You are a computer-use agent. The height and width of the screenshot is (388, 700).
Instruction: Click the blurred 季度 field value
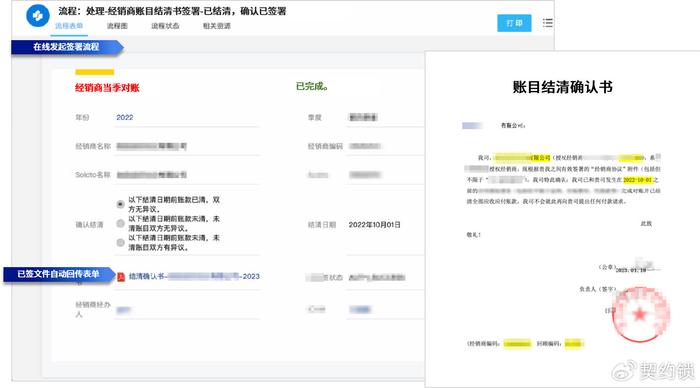point(363,117)
